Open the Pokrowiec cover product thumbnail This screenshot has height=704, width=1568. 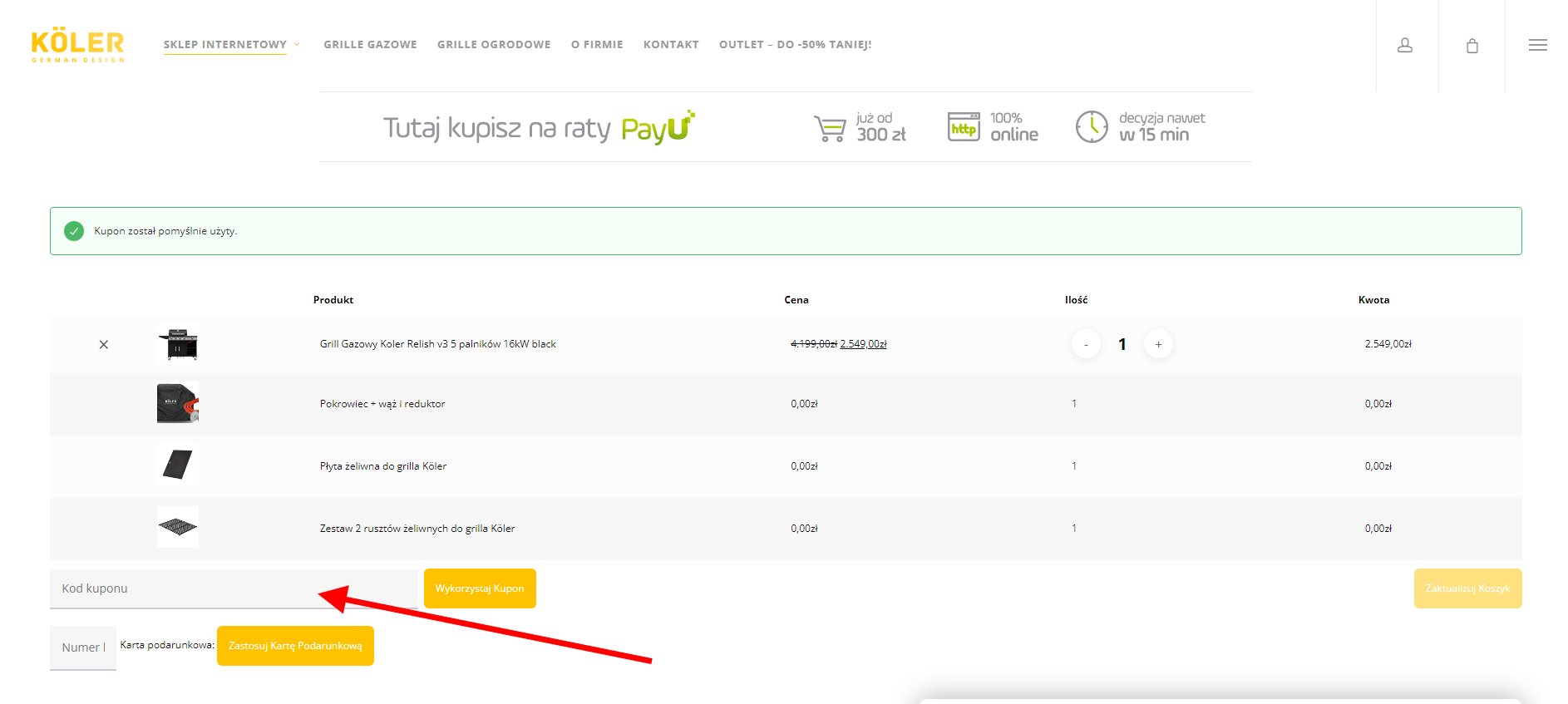(x=178, y=403)
